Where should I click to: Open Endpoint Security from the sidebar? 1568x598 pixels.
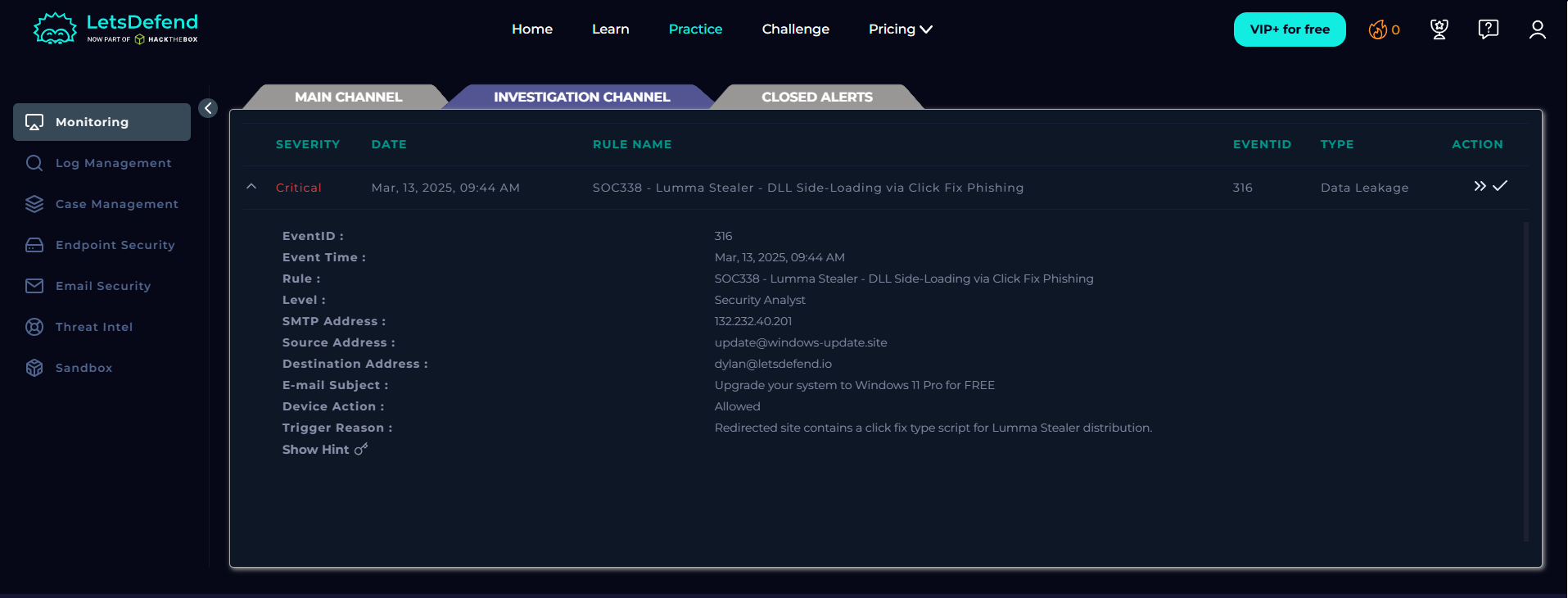[102, 245]
